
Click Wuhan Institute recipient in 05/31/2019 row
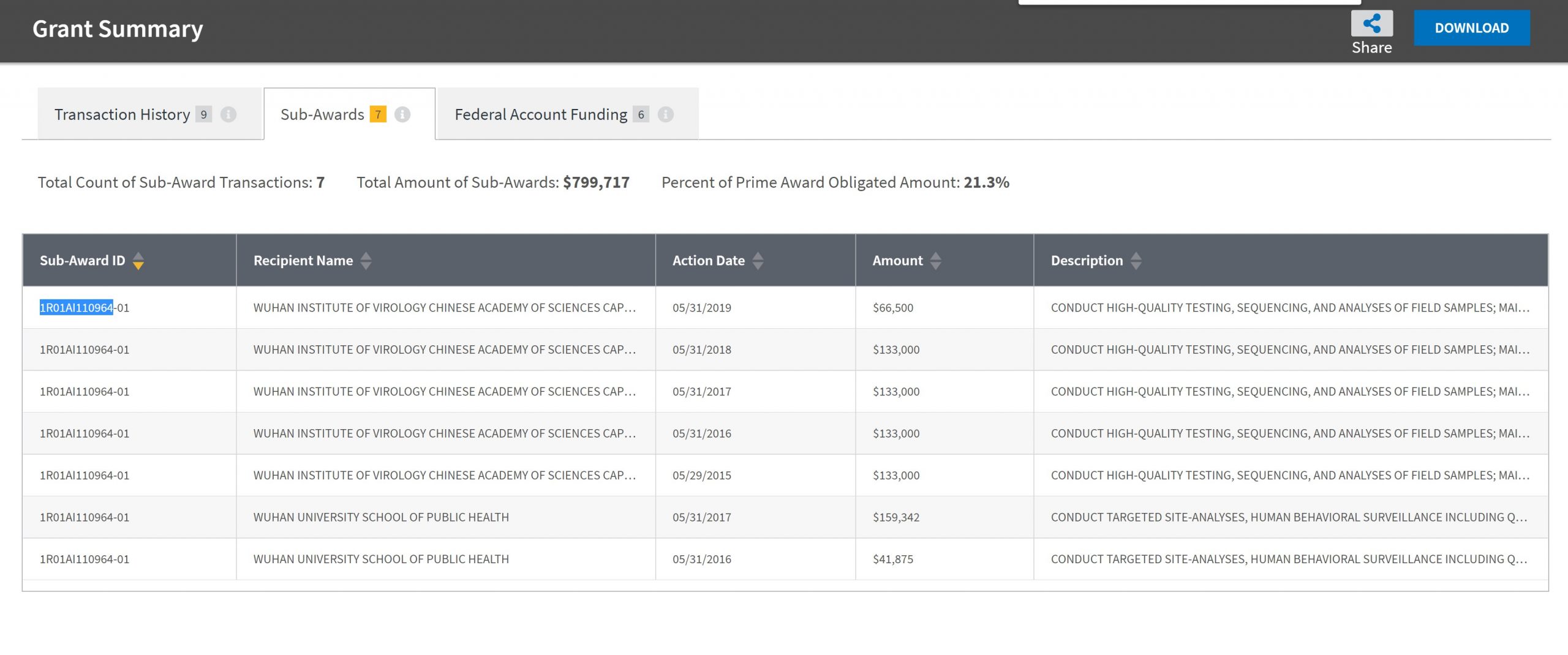pyautogui.click(x=445, y=308)
